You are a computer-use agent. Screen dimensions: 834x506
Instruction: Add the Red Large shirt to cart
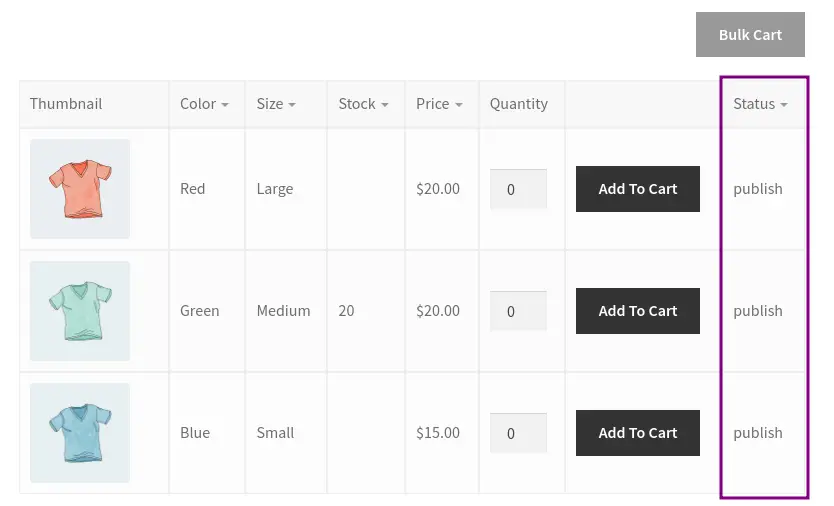(637, 189)
